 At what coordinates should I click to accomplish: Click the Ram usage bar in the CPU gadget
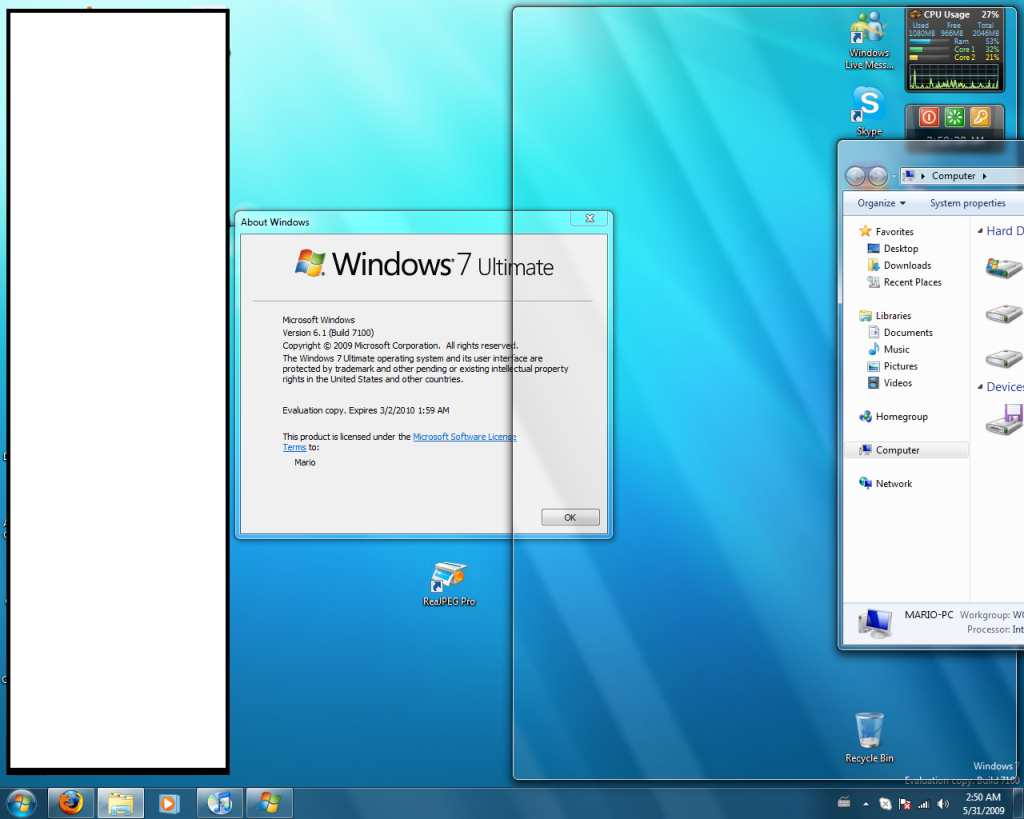tap(929, 41)
